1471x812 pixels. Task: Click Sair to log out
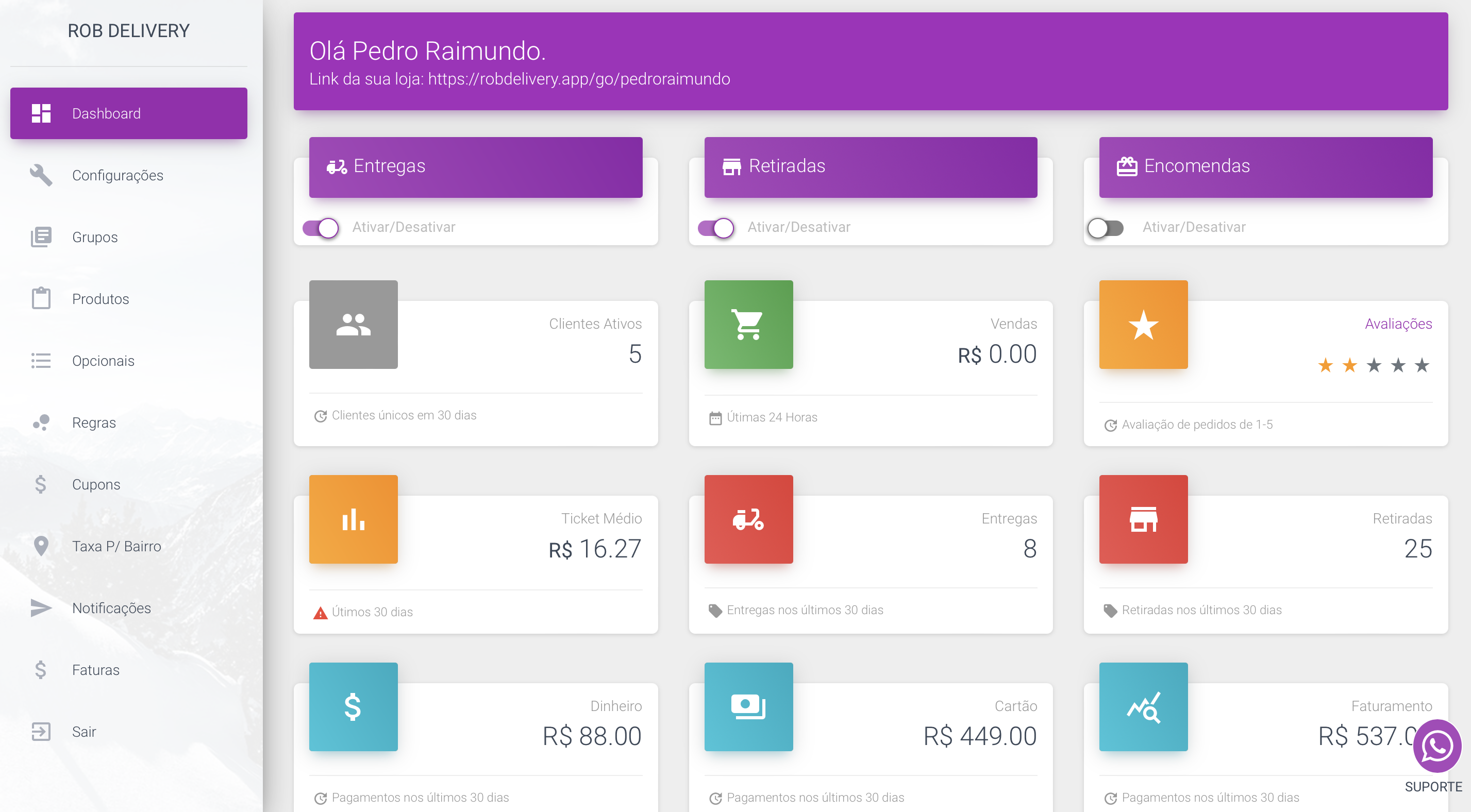(84, 732)
